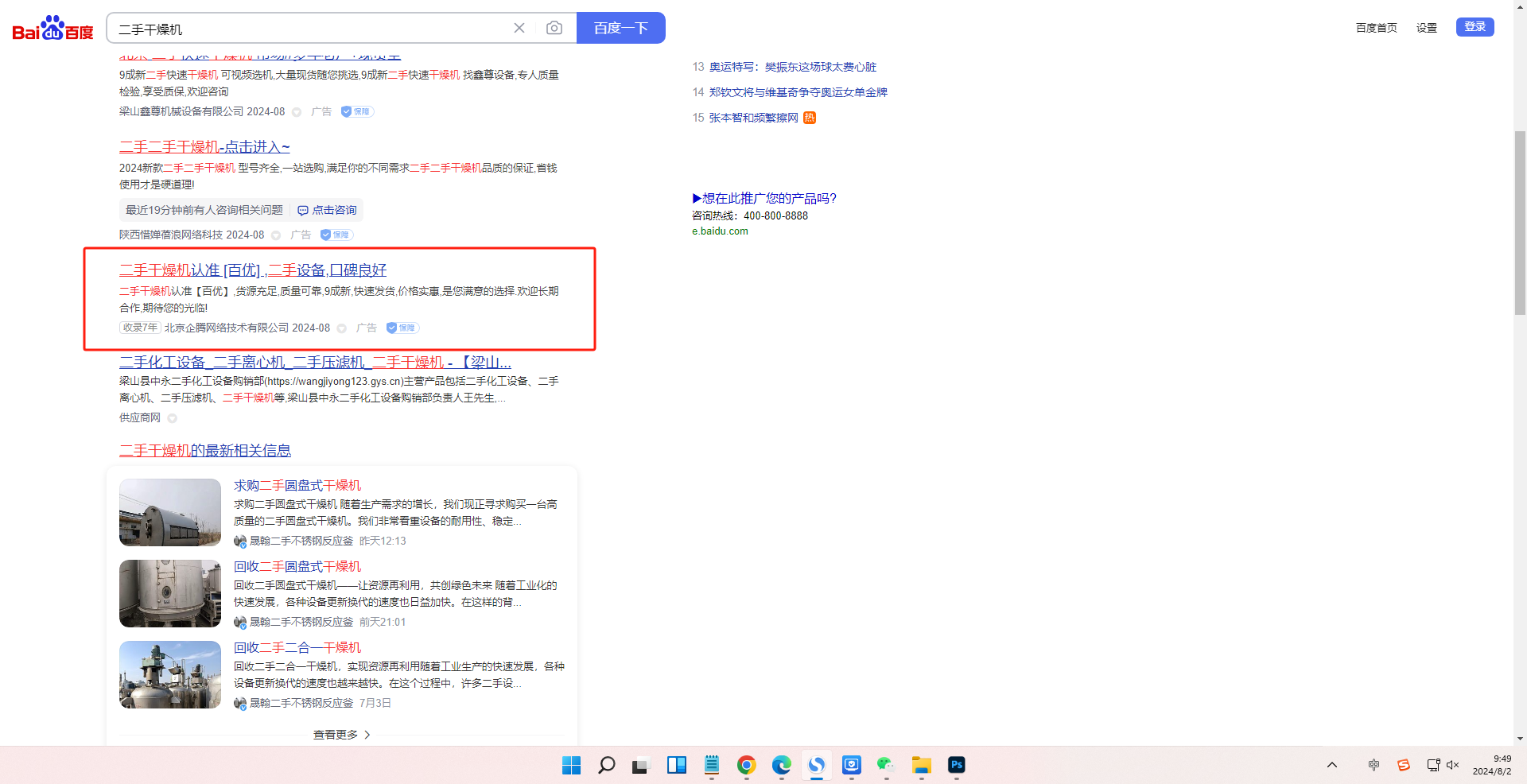The height and width of the screenshot is (784, 1527).
Task: Click the 梁山鑫尊机械设备有限公司 advertiser name
Action: (181, 112)
